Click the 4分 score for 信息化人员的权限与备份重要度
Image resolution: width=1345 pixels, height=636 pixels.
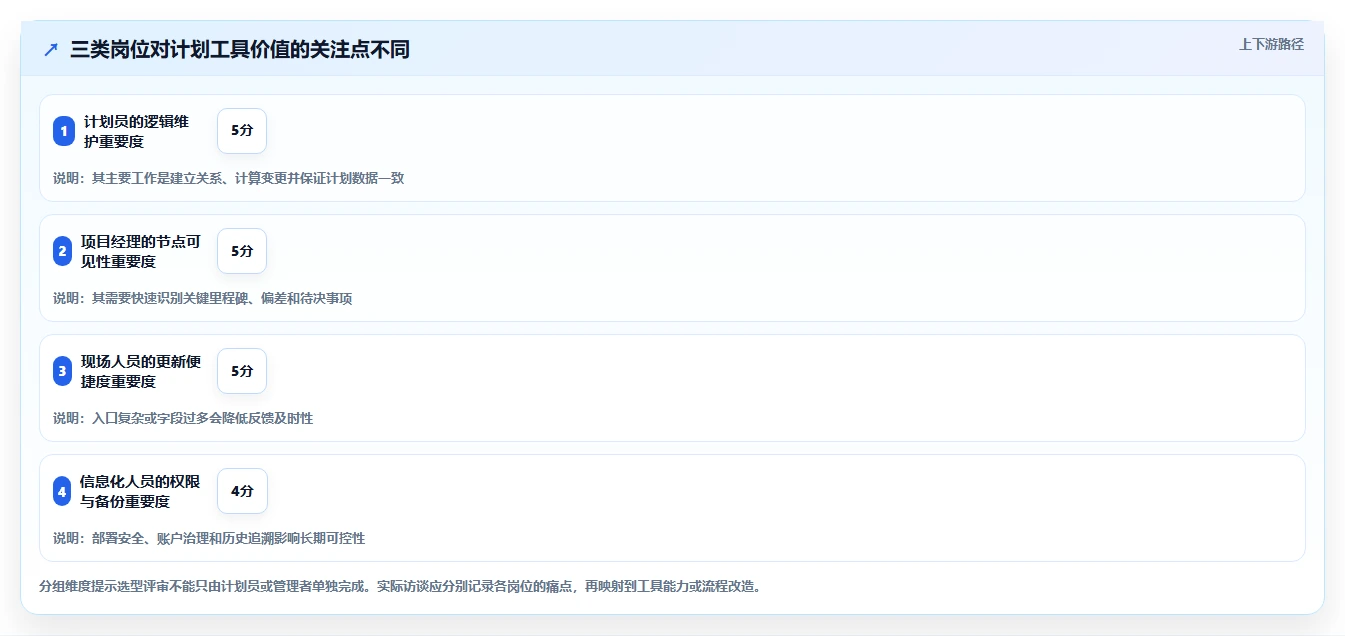point(242,491)
